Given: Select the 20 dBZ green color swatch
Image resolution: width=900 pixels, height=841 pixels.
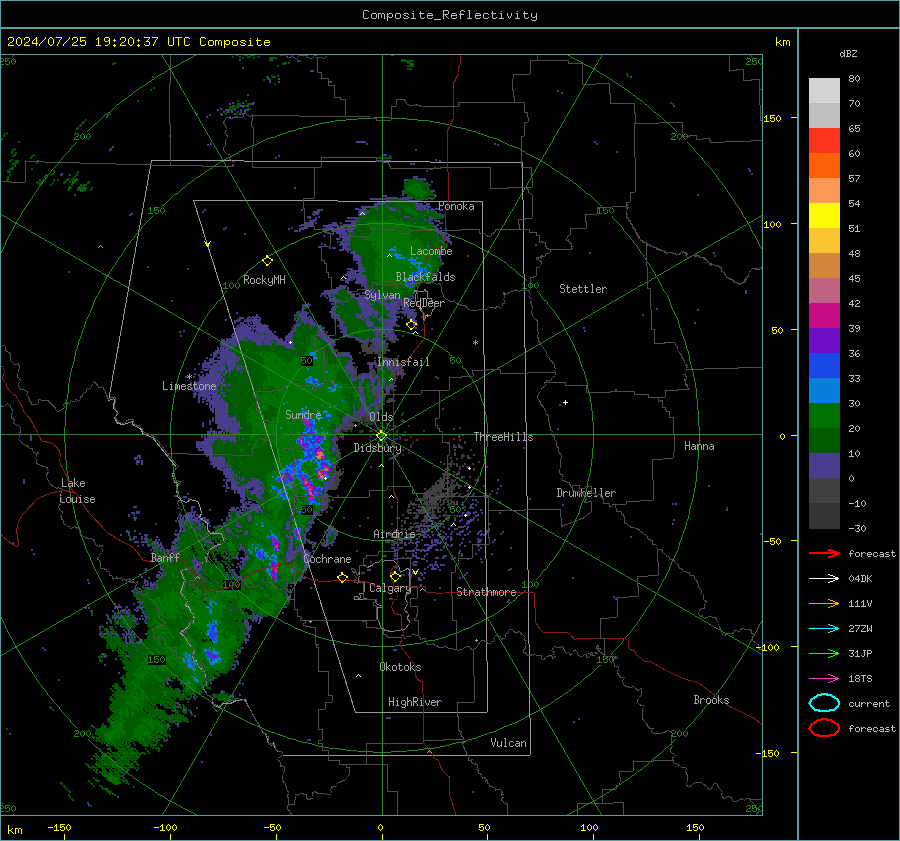Looking at the screenshot, I should point(824,416).
